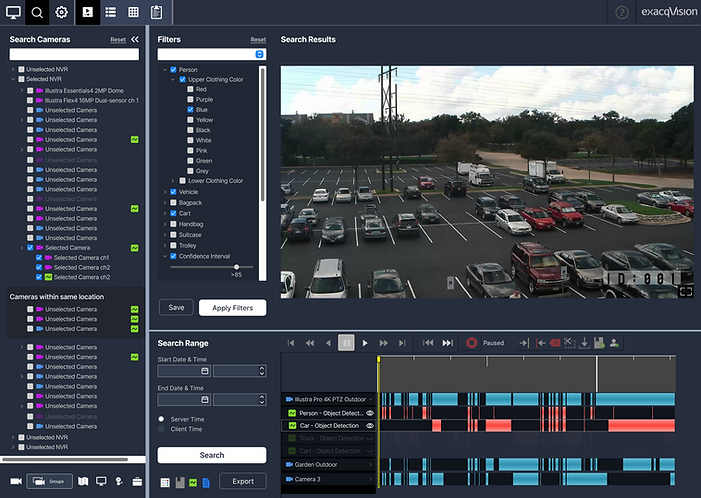This screenshot has width=701, height=498.
Task: Select the camera list icon at bottom
Action: click(x=16, y=481)
